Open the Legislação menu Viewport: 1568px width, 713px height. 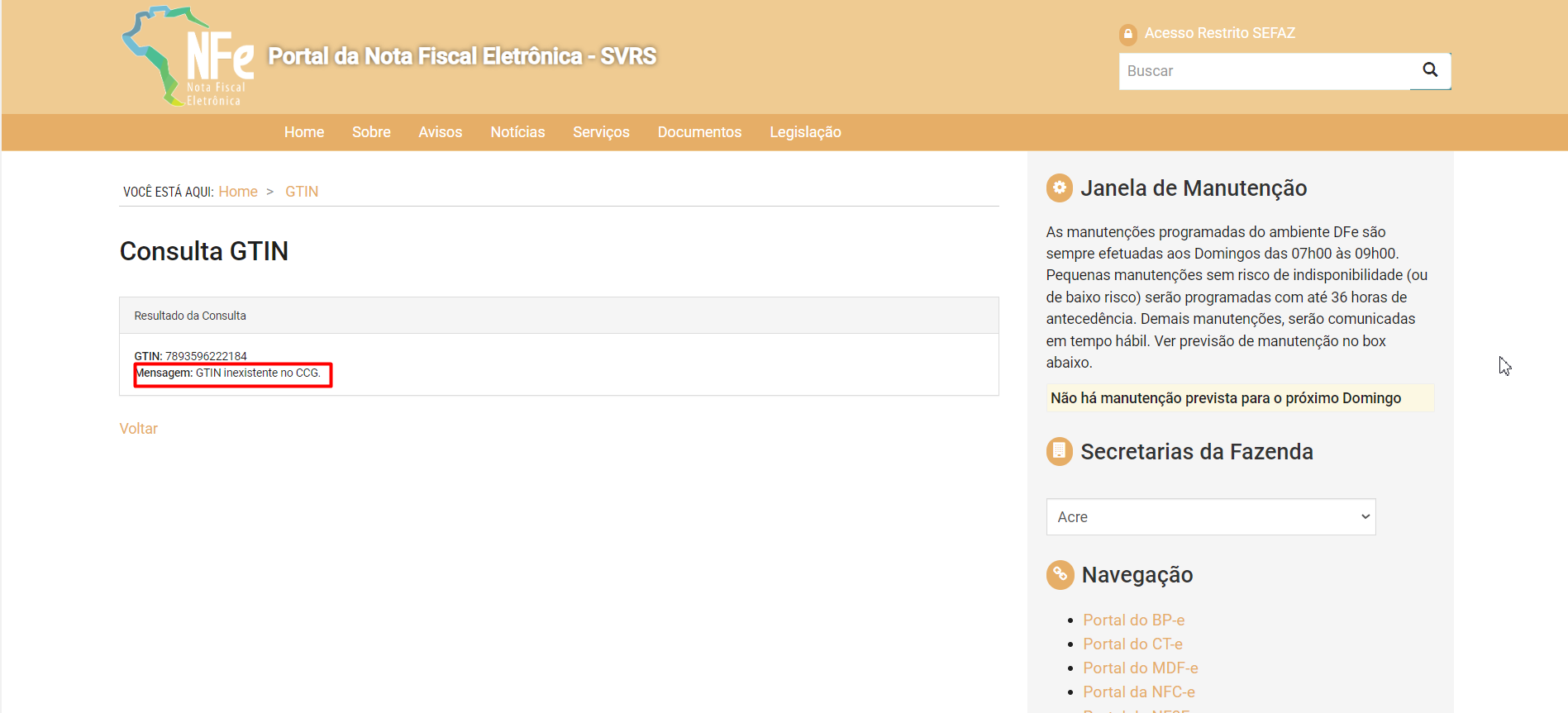(x=805, y=132)
